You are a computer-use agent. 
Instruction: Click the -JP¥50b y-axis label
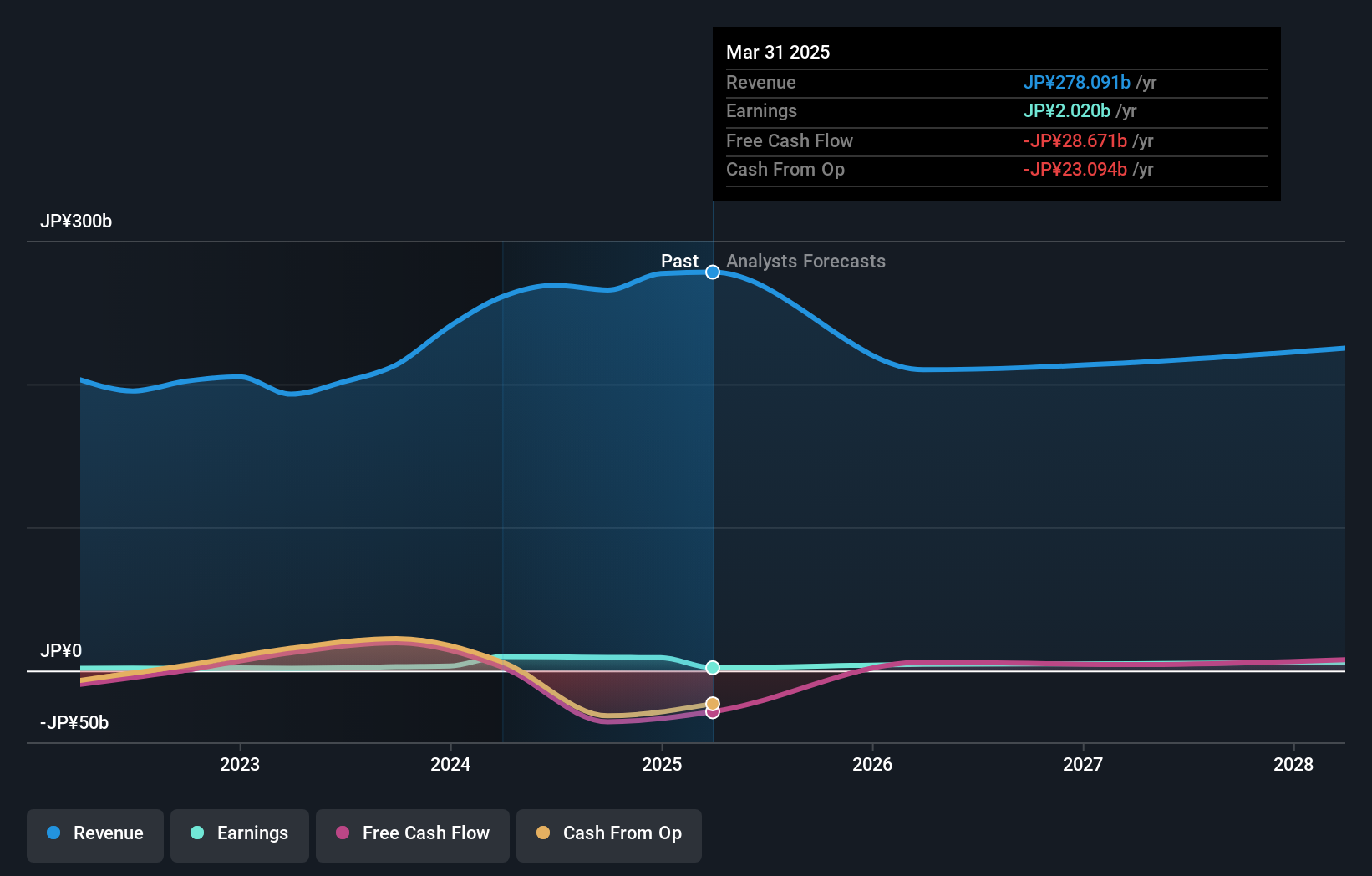(x=74, y=723)
